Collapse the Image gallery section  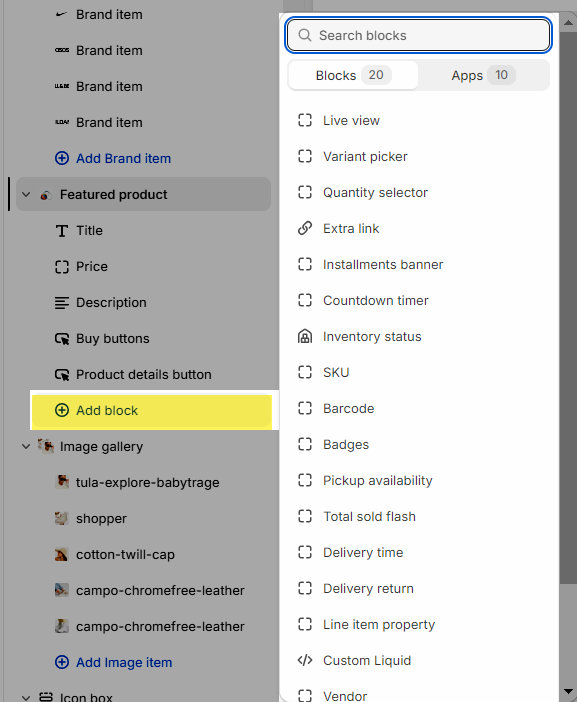click(x=26, y=446)
